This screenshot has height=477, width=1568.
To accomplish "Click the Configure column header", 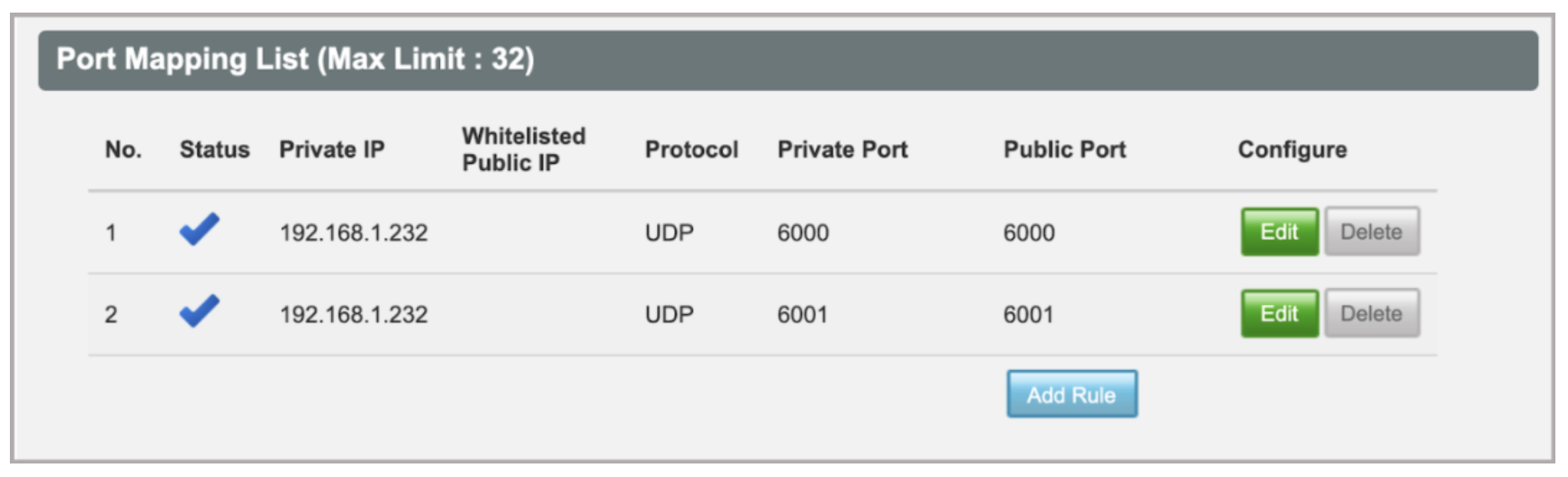I will pos(1292,149).
